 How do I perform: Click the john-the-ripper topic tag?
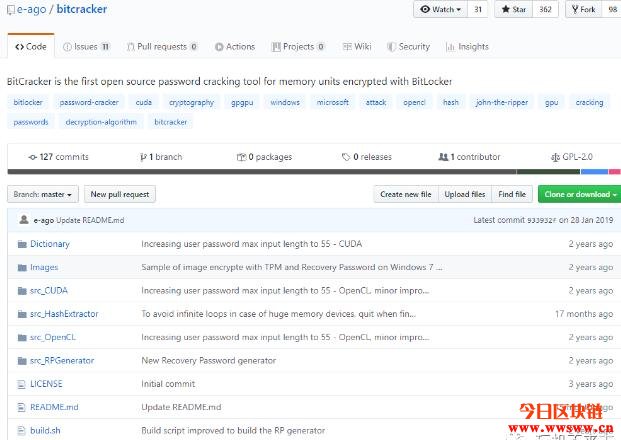[x=502, y=103]
